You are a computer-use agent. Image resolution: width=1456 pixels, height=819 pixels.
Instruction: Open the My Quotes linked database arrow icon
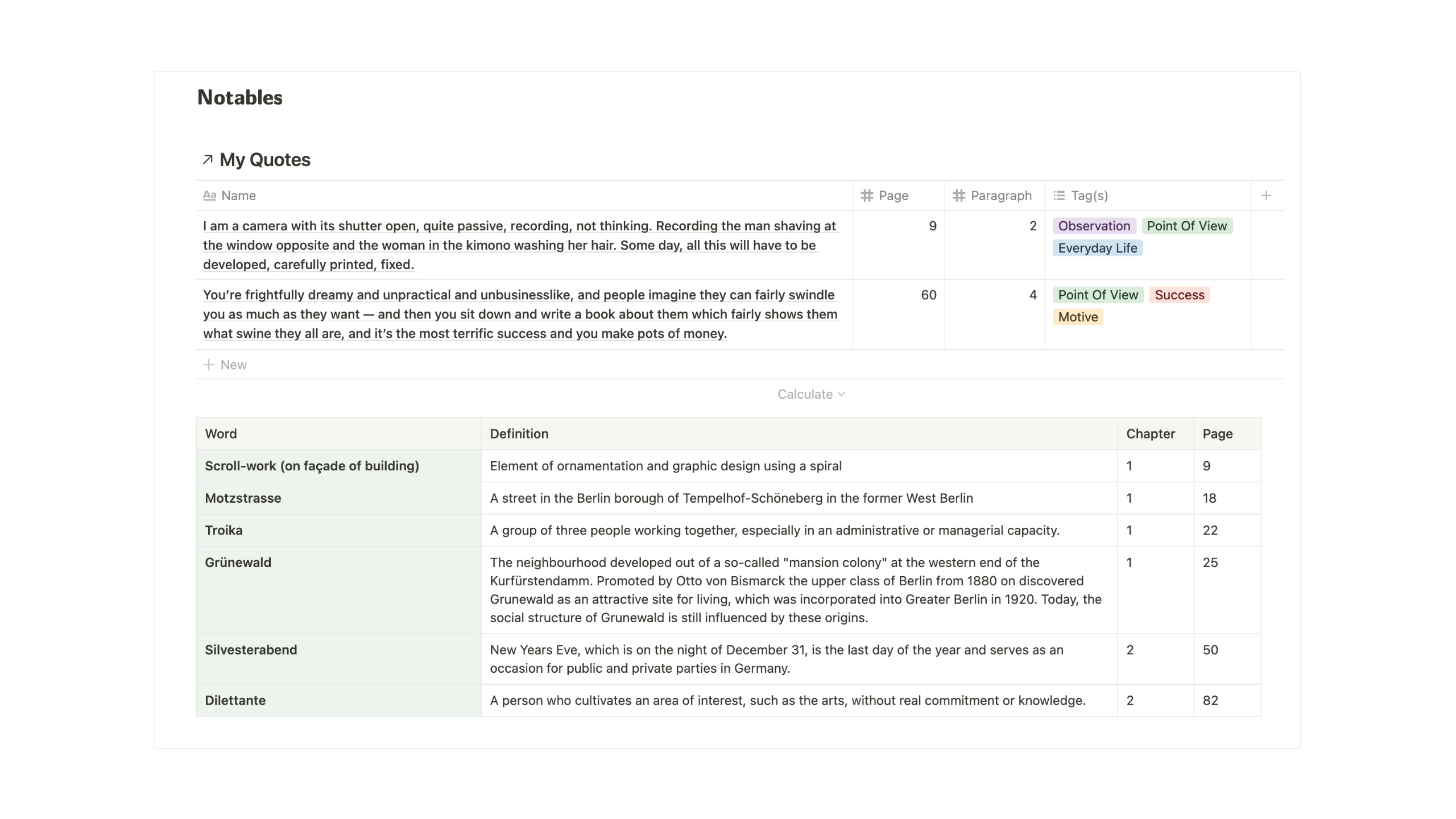(x=208, y=160)
